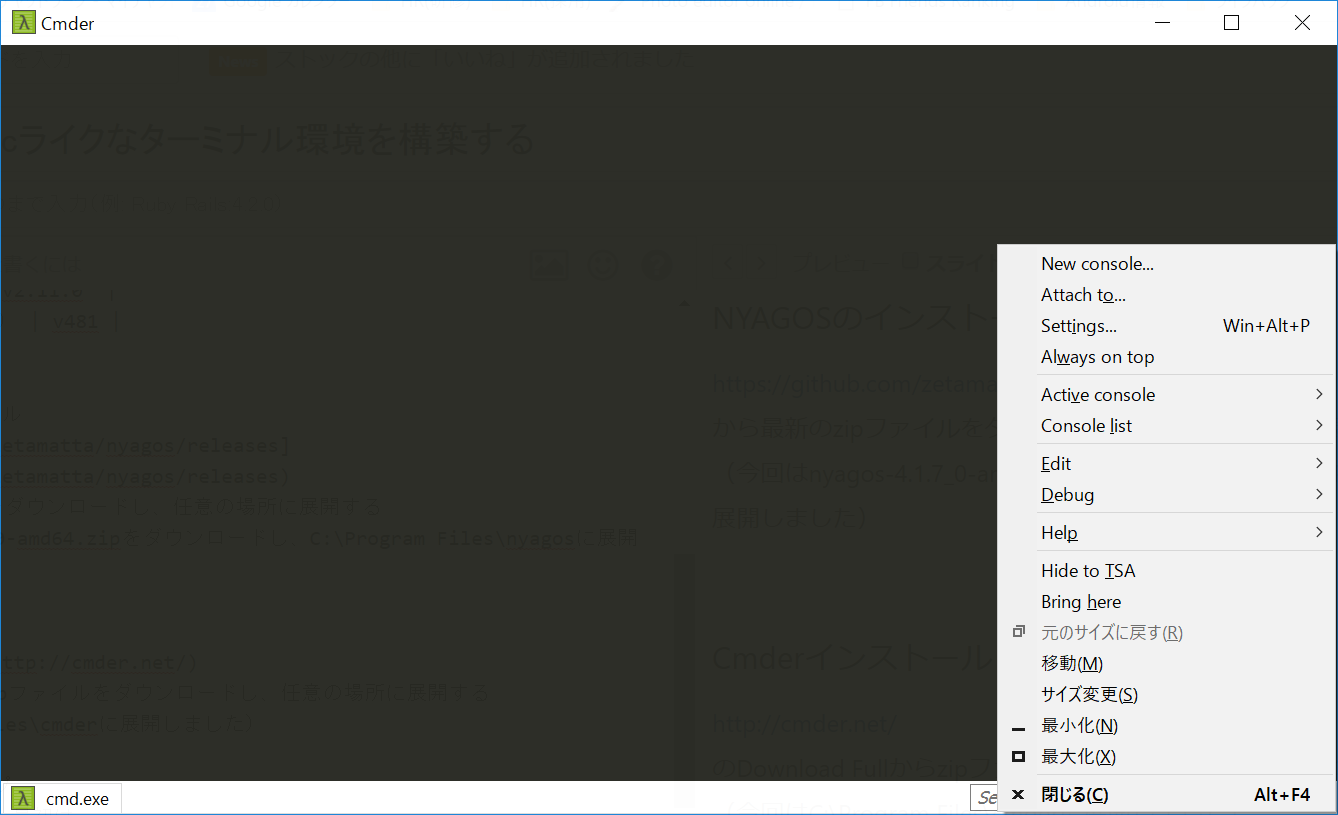Choose the Attach to... menu entry
This screenshot has height=815, width=1338.
1166,295
